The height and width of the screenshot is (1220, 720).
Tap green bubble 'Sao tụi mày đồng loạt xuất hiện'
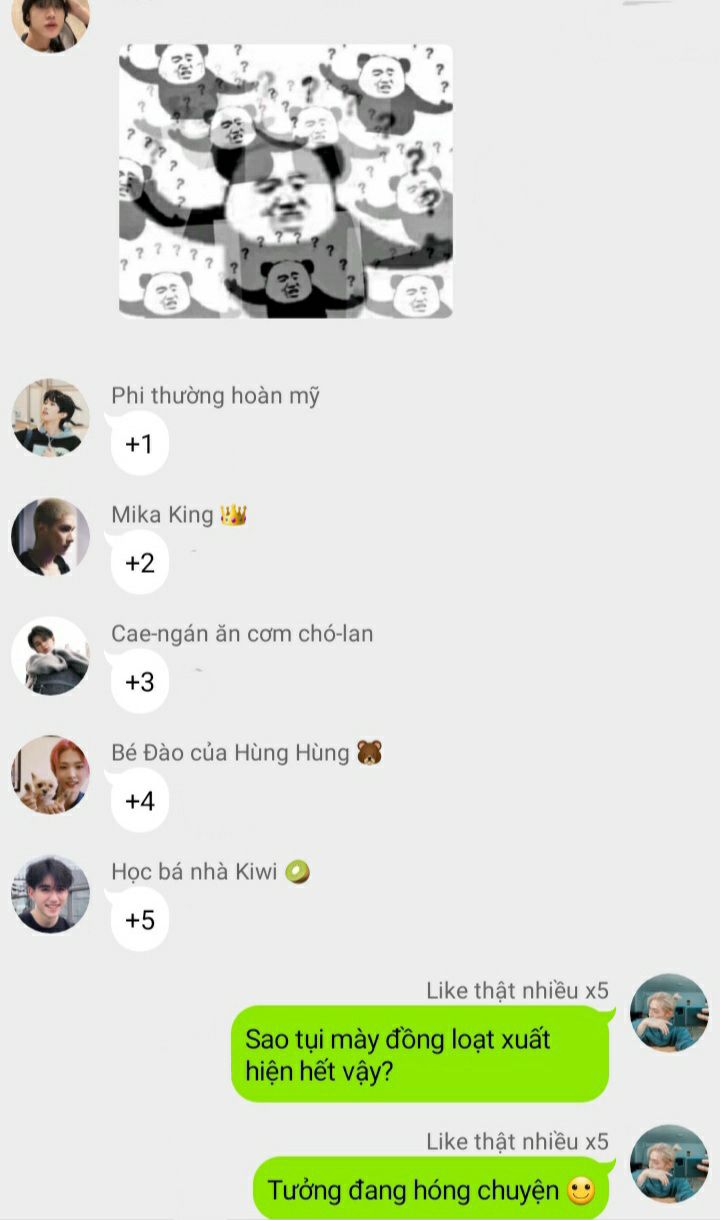pyautogui.click(x=420, y=1055)
